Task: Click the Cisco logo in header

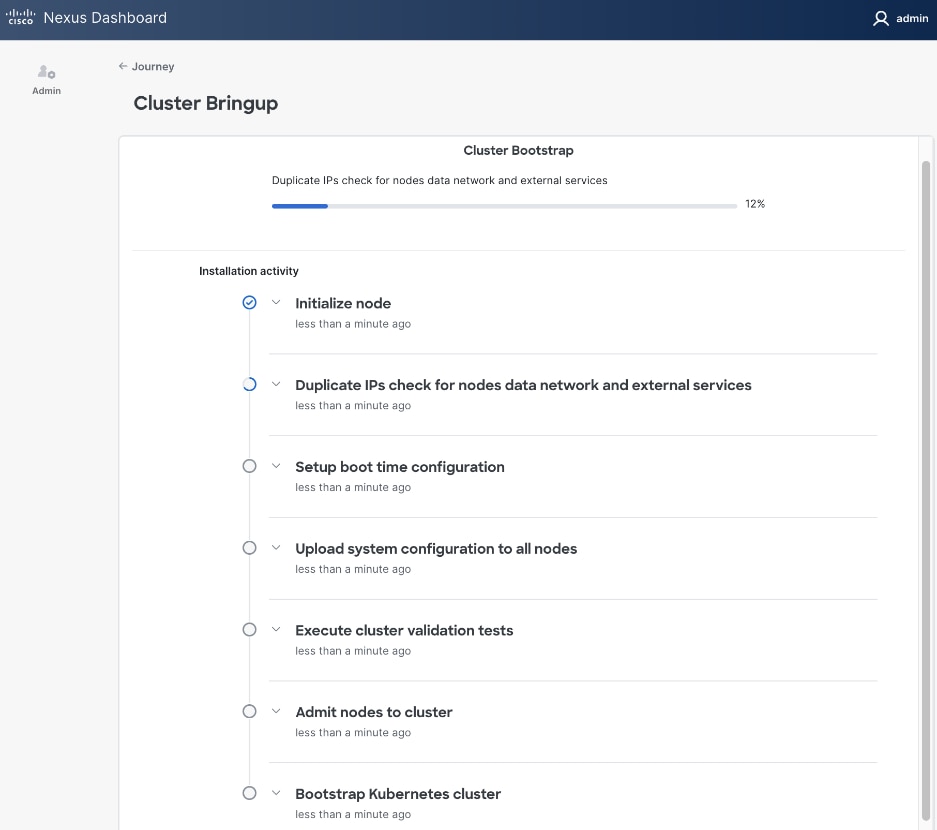Action: pos(21,18)
